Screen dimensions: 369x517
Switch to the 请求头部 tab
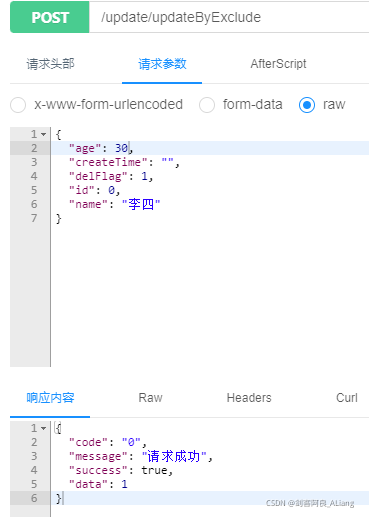[50, 64]
